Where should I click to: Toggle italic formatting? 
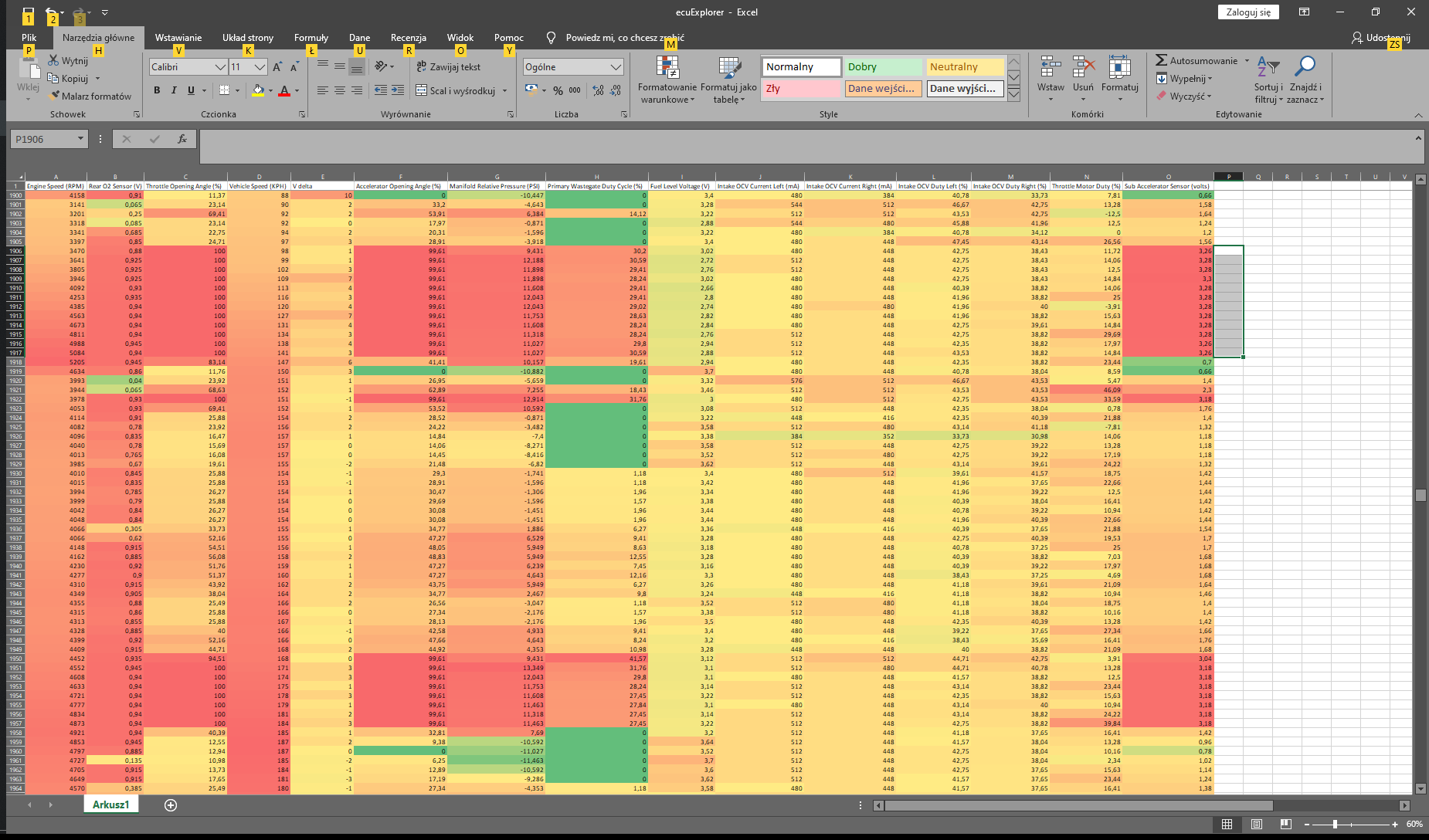[x=174, y=90]
